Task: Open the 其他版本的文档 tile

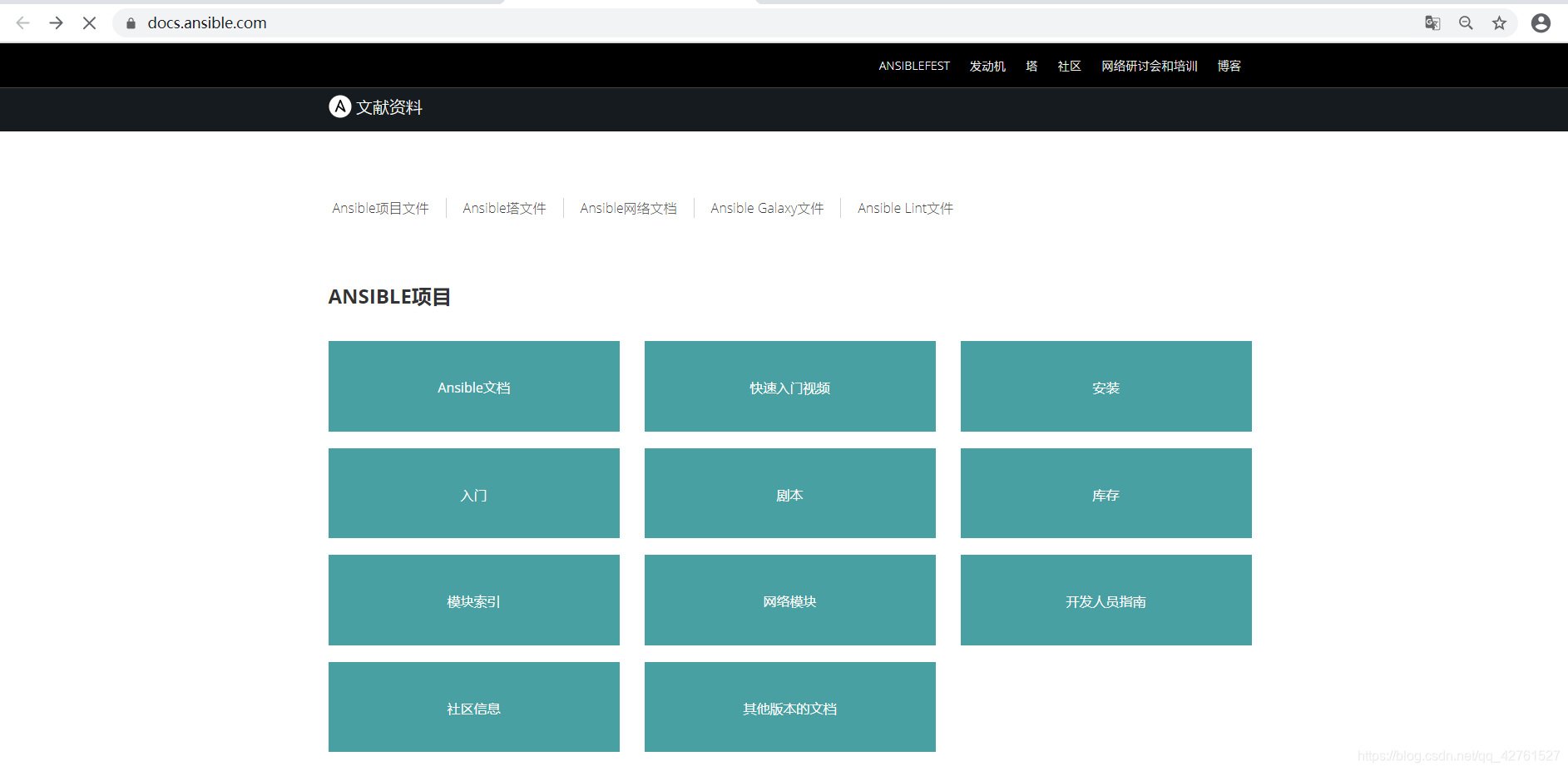Action: pyautogui.click(x=790, y=707)
